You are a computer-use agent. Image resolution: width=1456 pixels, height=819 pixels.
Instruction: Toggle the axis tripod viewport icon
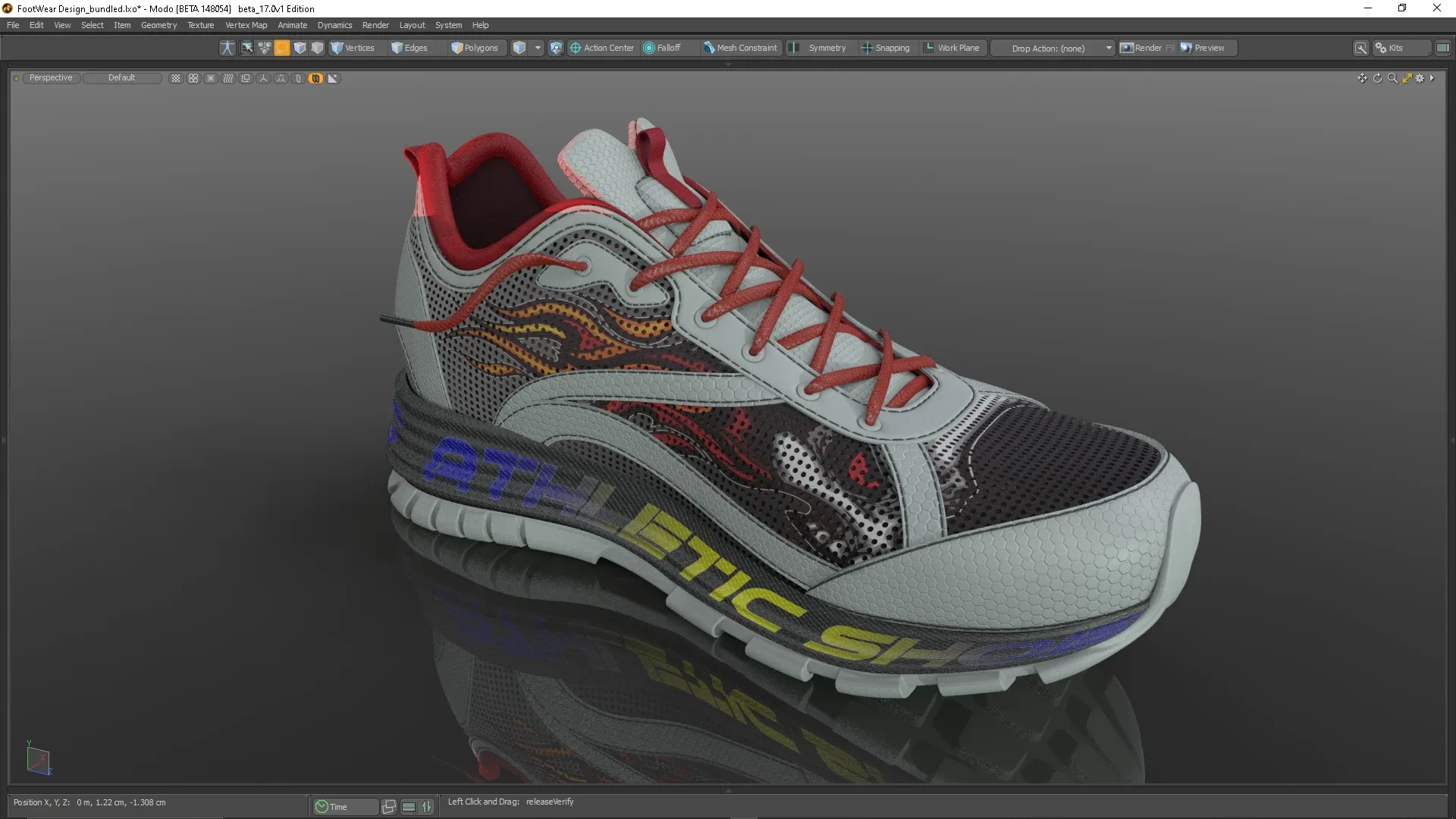263,78
